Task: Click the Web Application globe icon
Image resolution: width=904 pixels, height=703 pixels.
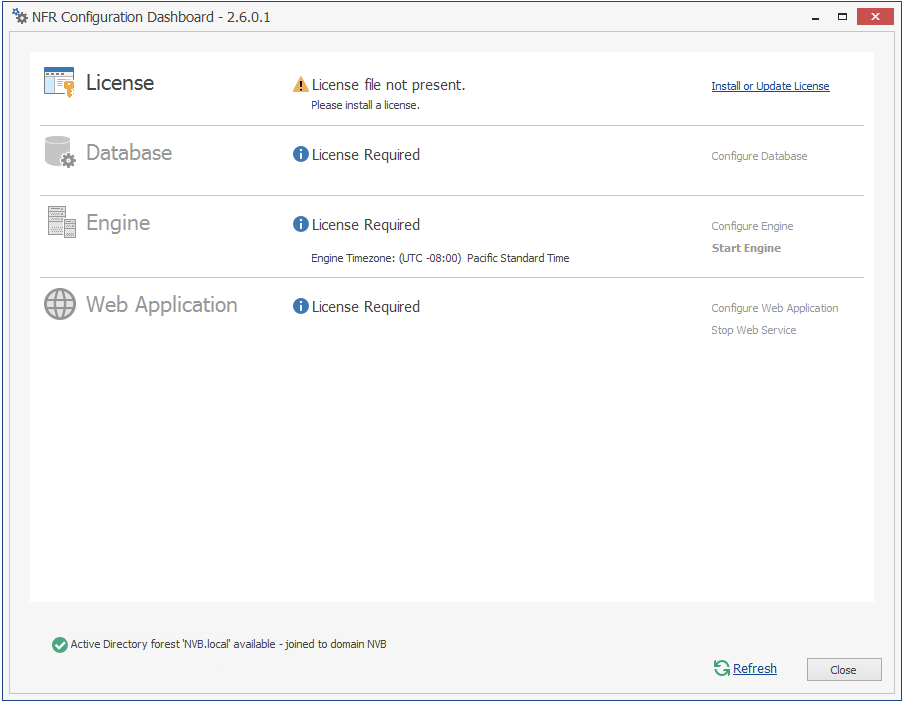Action: click(x=60, y=304)
